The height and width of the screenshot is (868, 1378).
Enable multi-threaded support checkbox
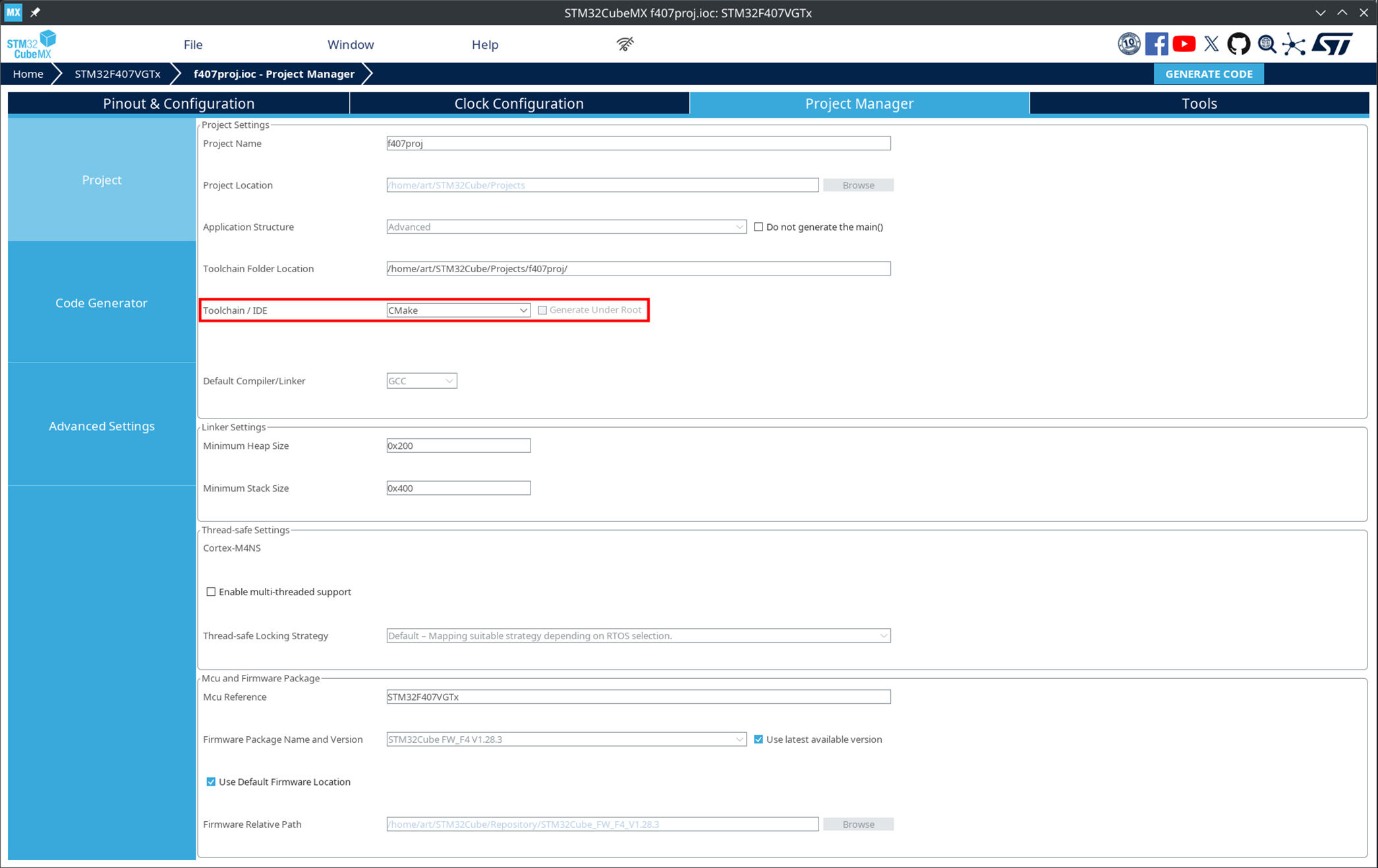[x=211, y=592]
